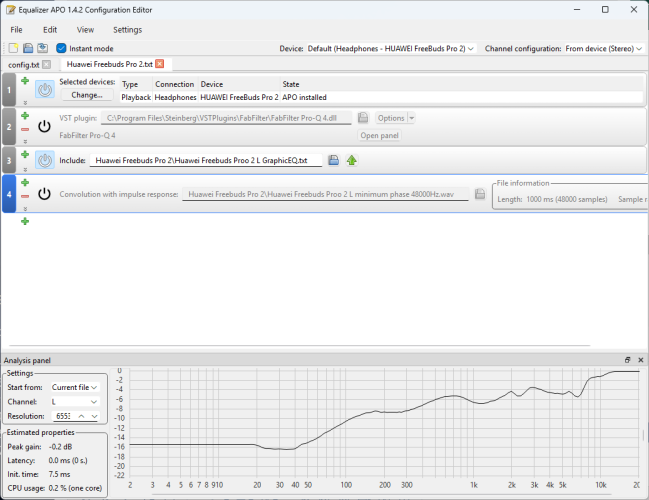Click the impulse response file path field

pos(325,195)
